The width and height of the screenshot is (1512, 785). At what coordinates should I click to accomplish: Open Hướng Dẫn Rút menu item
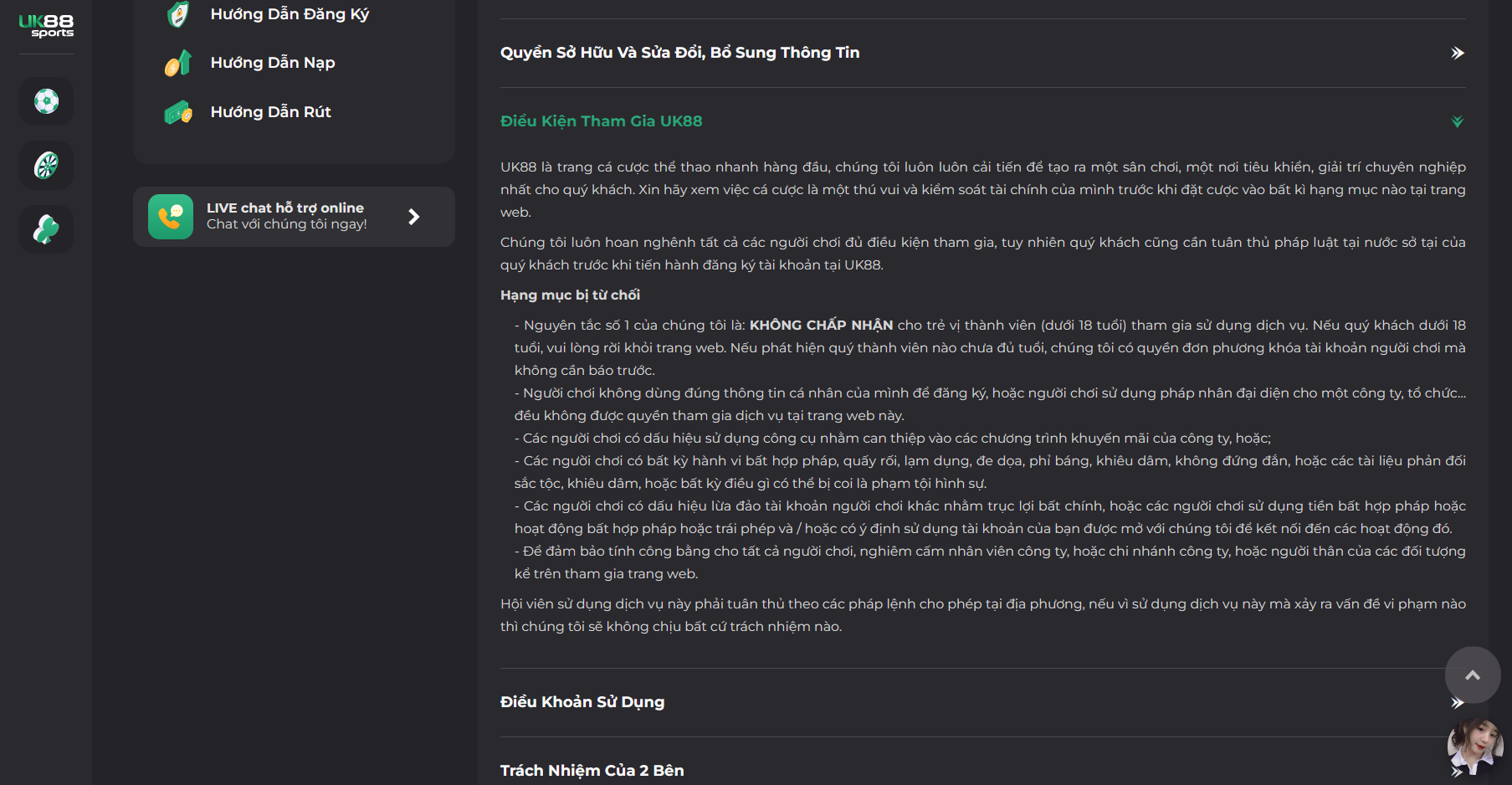271,112
